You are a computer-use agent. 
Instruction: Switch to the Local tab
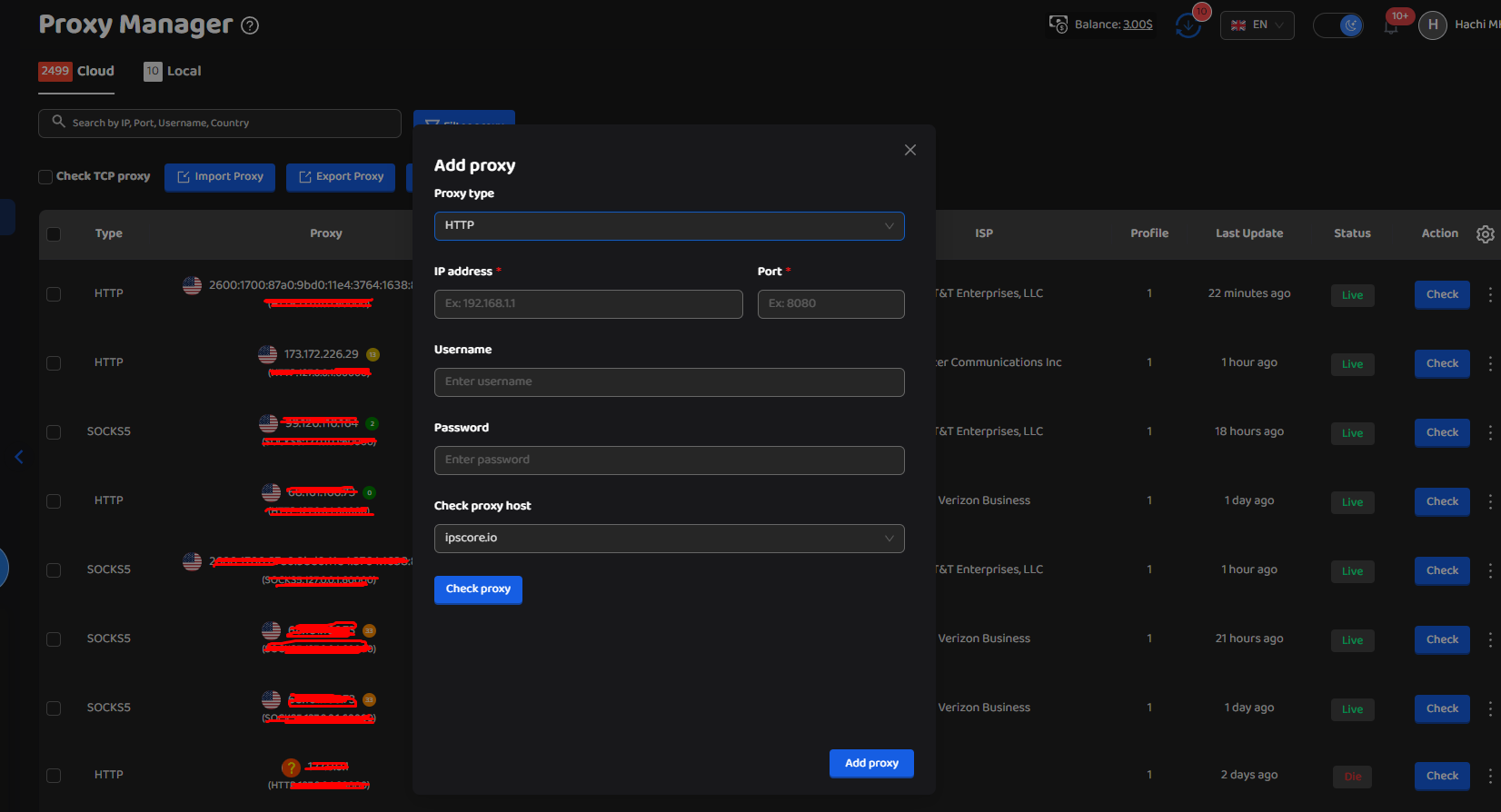(x=173, y=71)
